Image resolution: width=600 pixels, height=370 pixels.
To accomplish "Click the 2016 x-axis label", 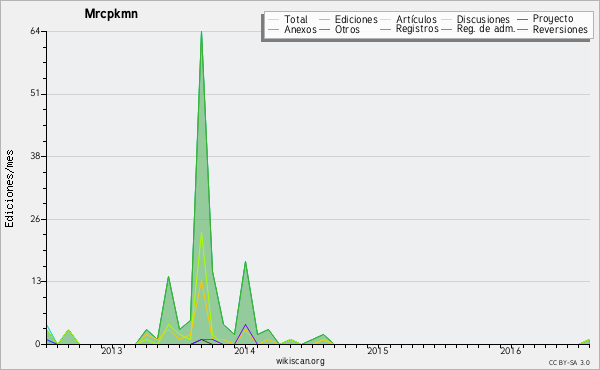I will coord(511,351).
